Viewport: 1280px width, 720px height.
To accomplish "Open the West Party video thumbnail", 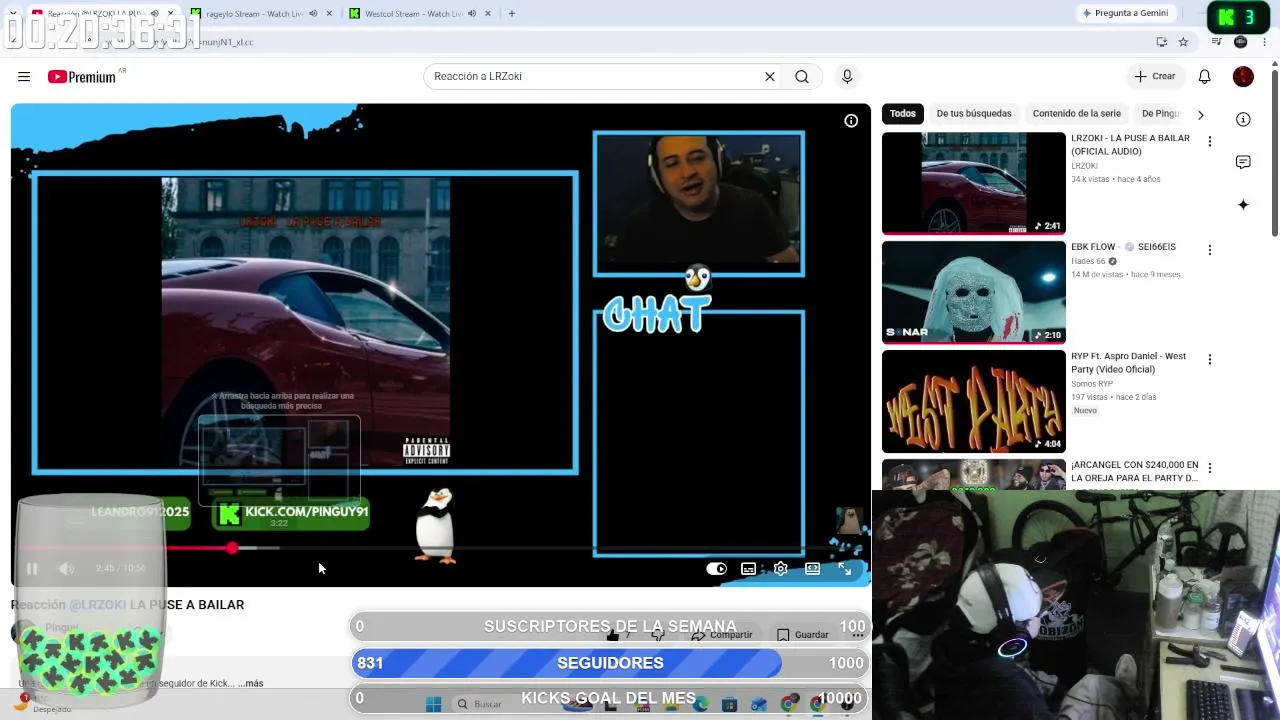I will 974,401.
